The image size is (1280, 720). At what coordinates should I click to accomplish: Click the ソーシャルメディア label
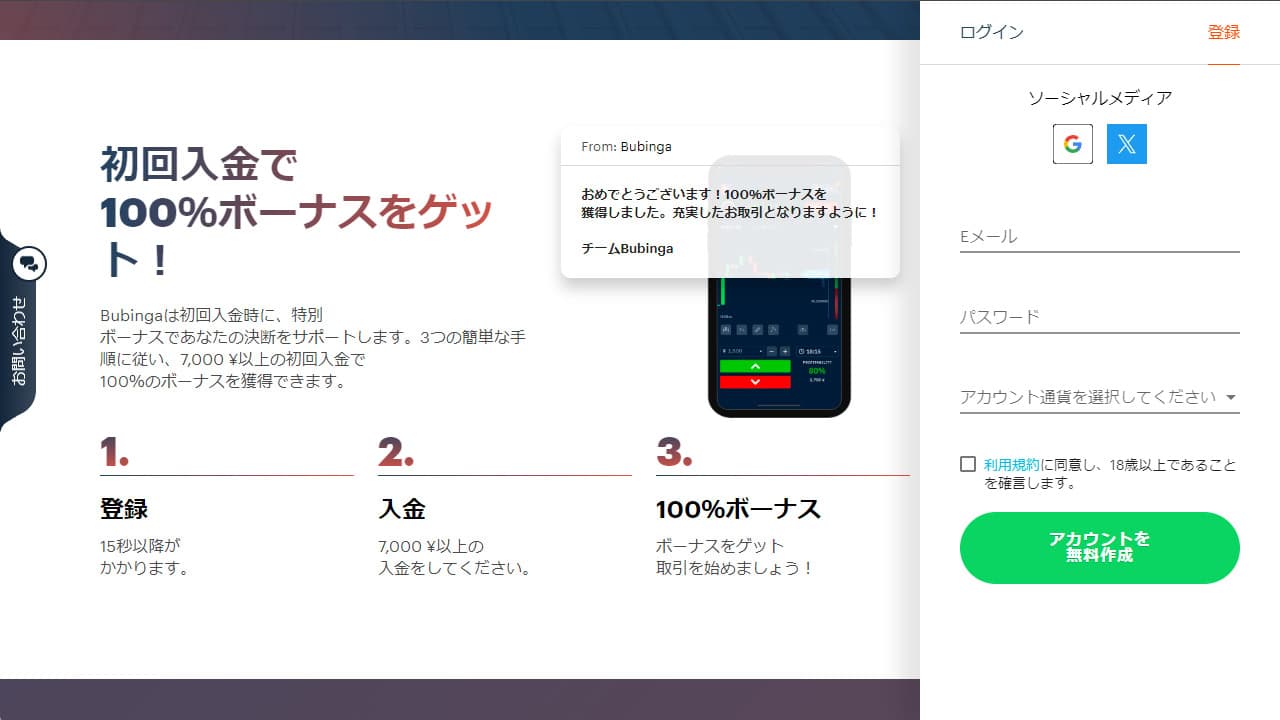coord(1100,98)
